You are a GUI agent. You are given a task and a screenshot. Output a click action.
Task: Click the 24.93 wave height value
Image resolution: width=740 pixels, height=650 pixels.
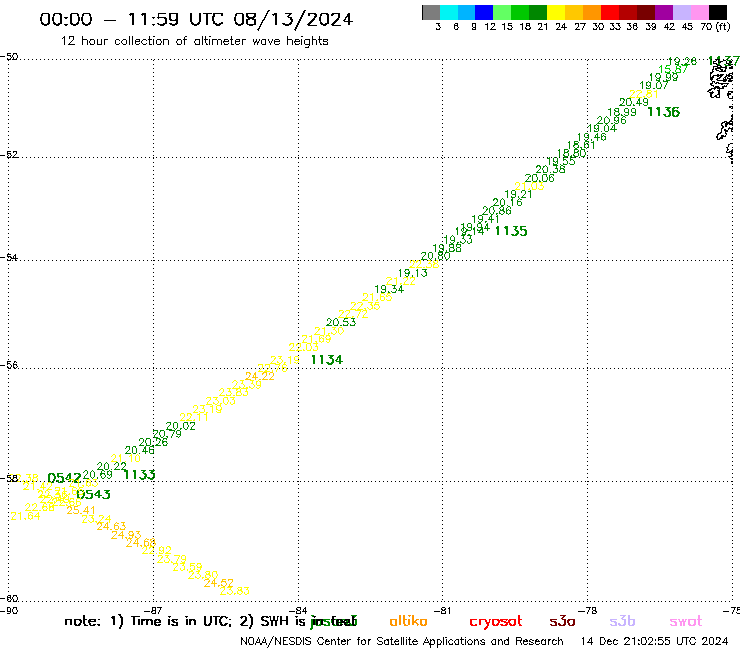pyautogui.click(x=126, y=535)
